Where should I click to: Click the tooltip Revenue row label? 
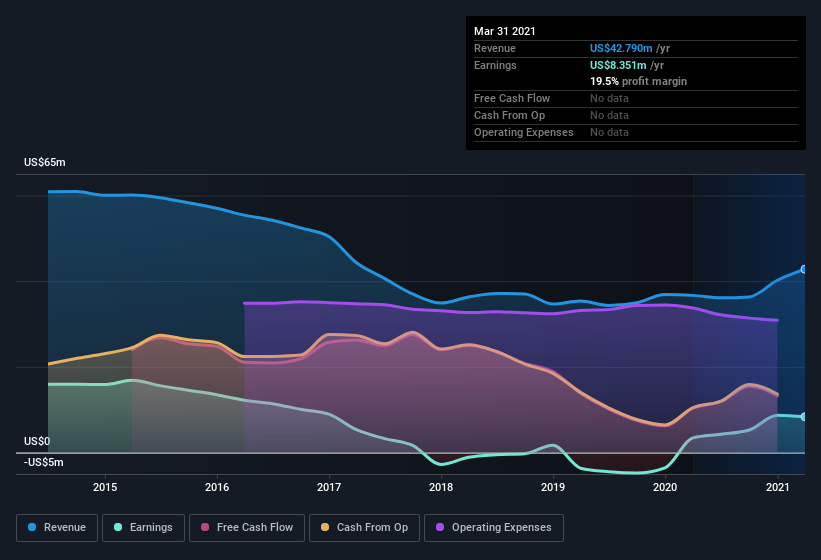495,48
